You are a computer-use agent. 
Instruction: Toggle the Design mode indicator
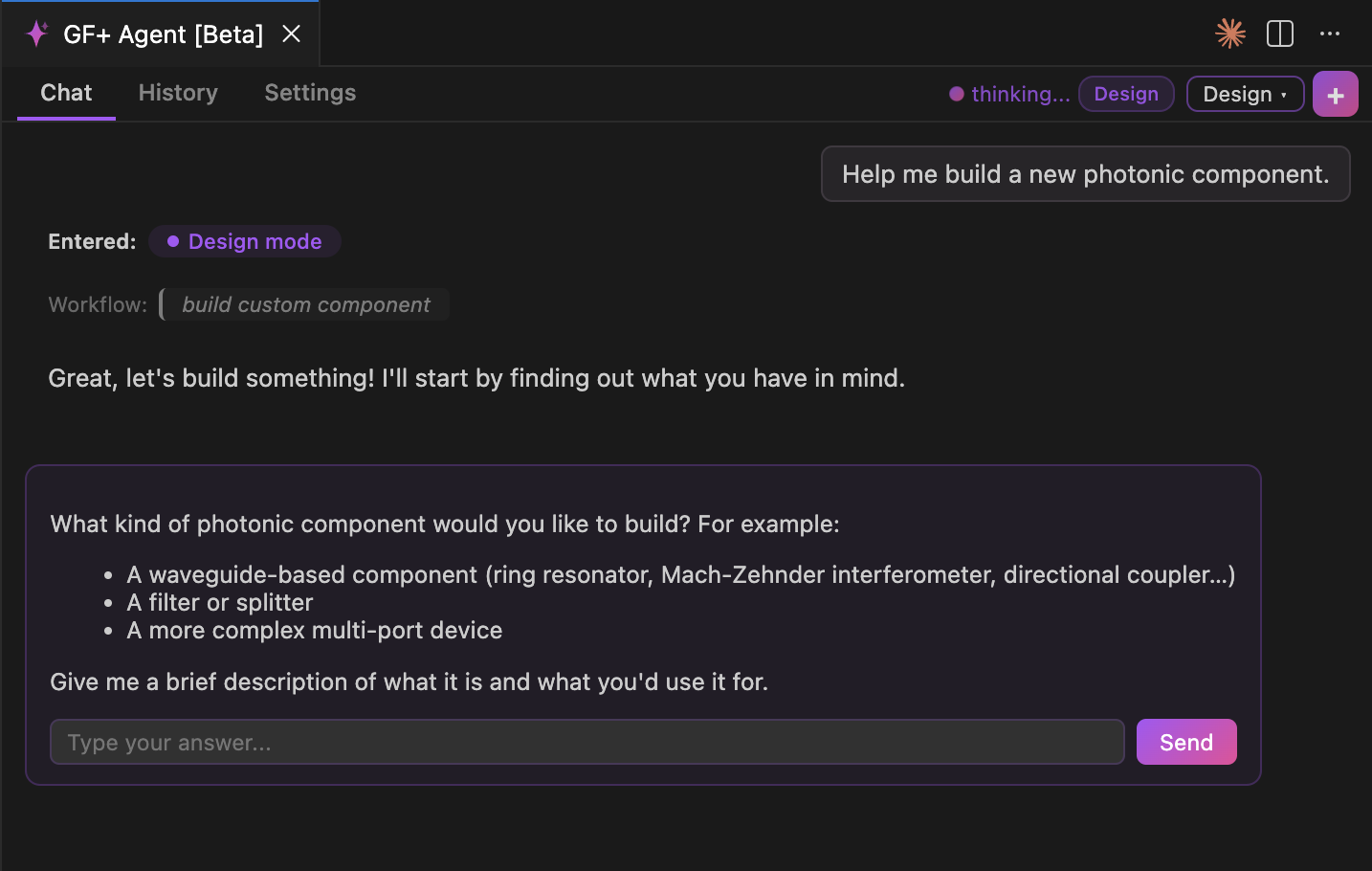244,241
